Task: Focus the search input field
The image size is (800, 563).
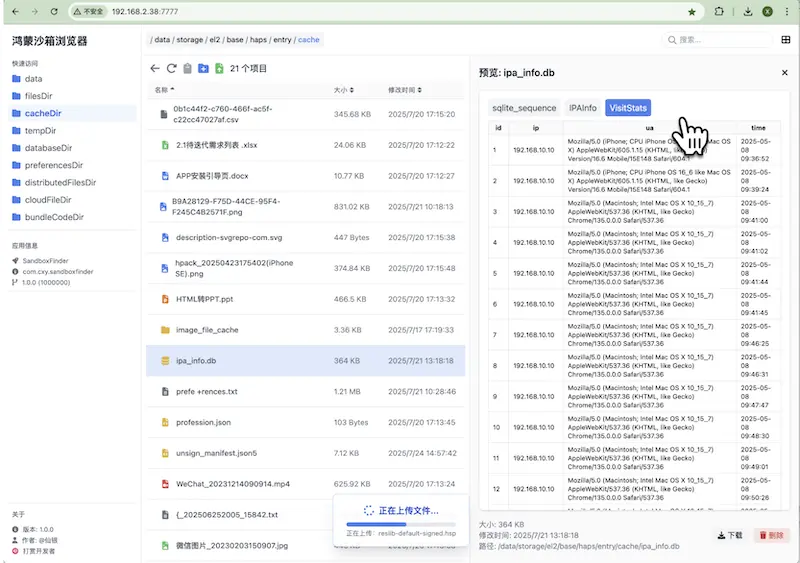Action: coord(719,40)
